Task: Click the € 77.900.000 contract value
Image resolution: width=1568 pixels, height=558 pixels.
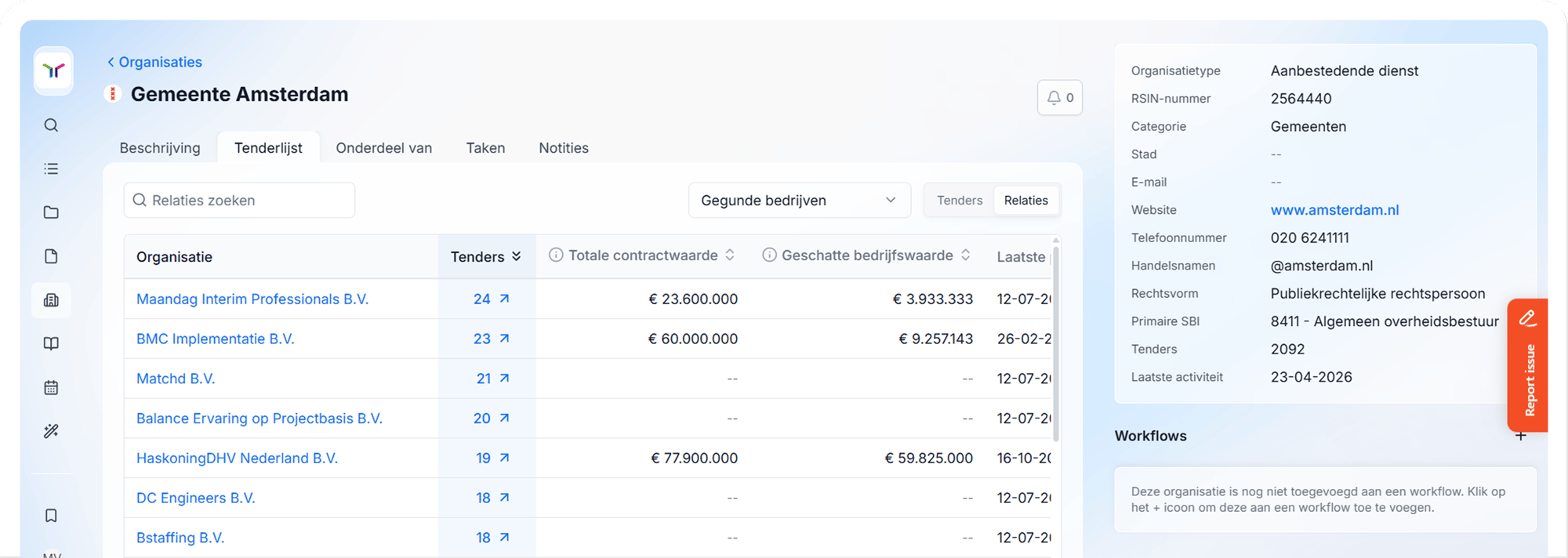Action: (694, 458)
